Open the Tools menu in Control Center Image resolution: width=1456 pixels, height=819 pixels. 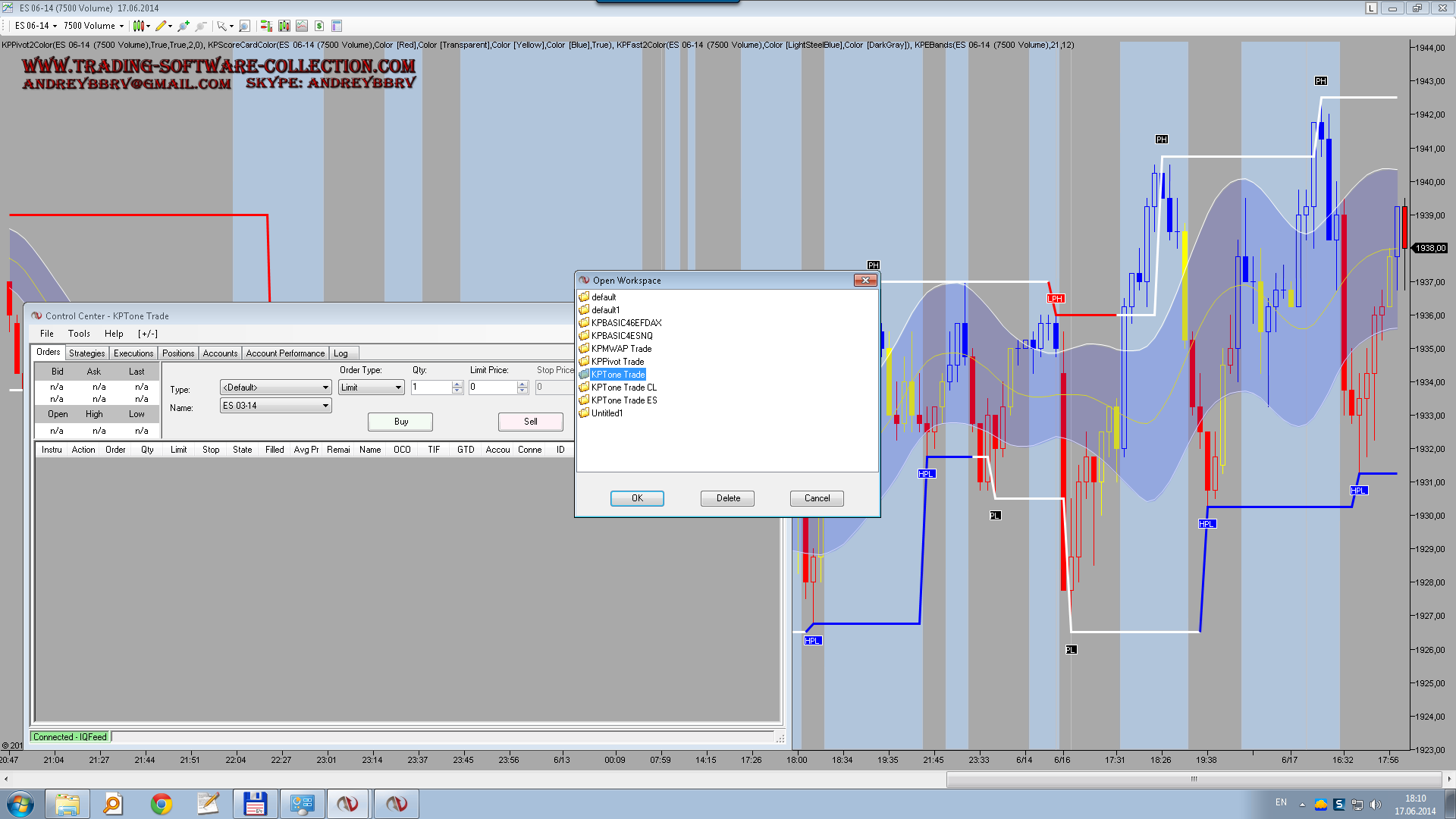(x=79, y=334)
